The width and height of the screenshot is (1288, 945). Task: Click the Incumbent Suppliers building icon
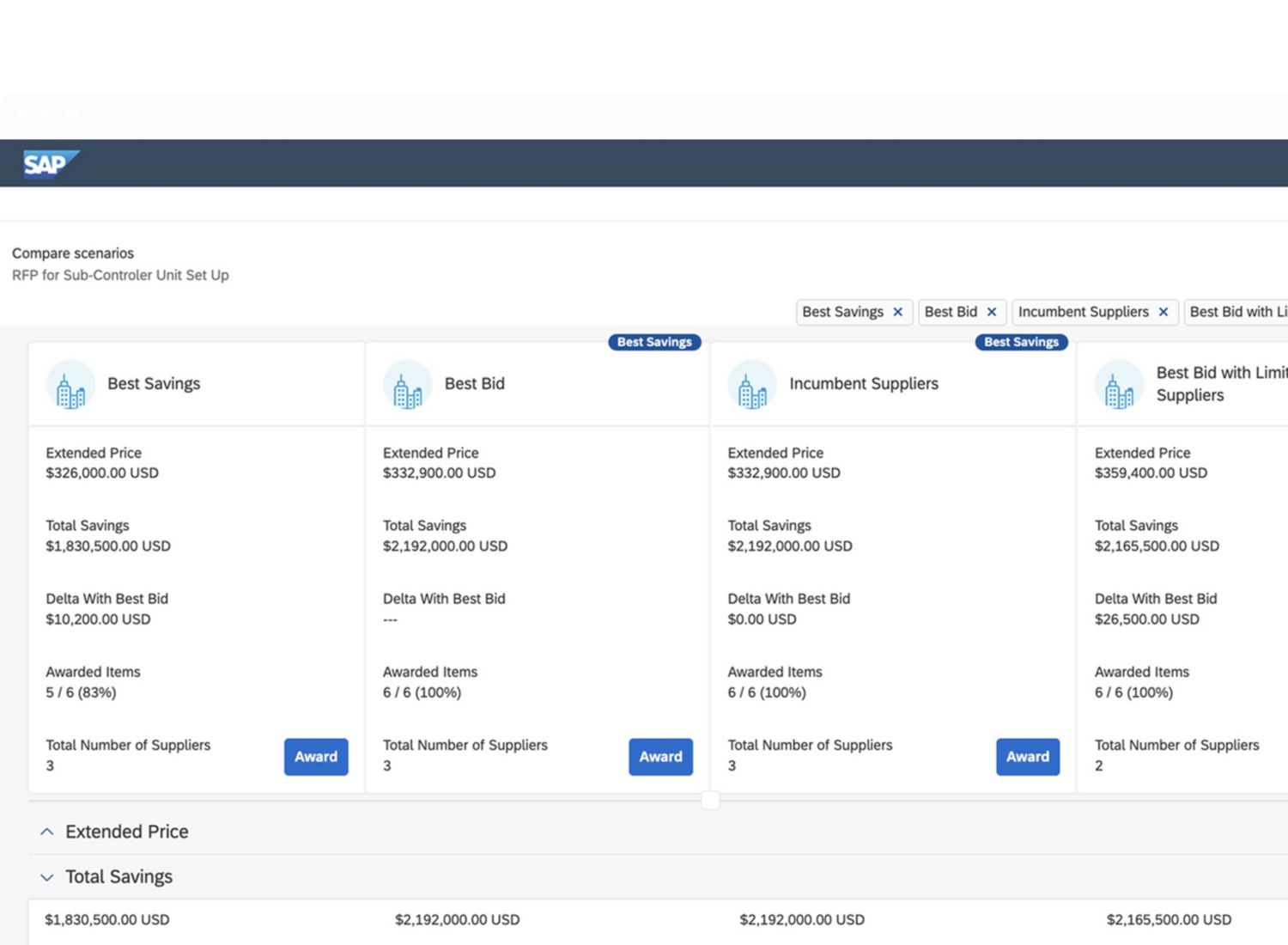coord(752,385)
